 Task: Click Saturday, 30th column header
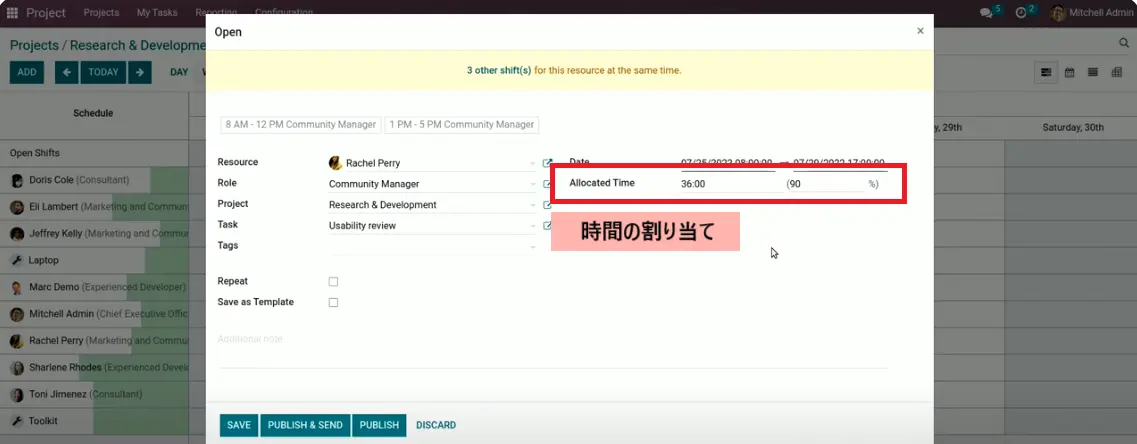point(1073,127)
